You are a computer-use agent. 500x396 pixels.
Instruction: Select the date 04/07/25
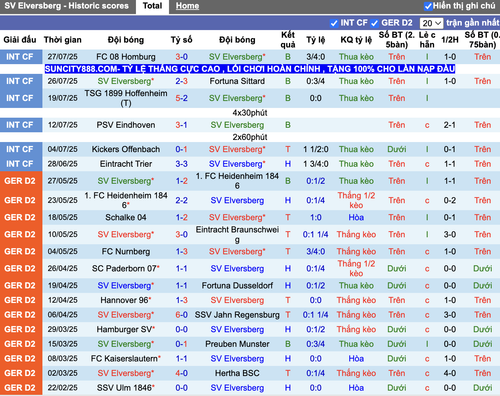[x=62, y=149]
